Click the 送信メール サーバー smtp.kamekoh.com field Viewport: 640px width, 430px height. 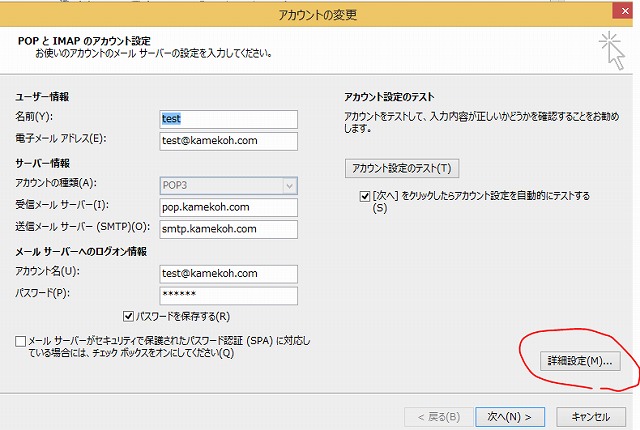(x=229, y=229)
